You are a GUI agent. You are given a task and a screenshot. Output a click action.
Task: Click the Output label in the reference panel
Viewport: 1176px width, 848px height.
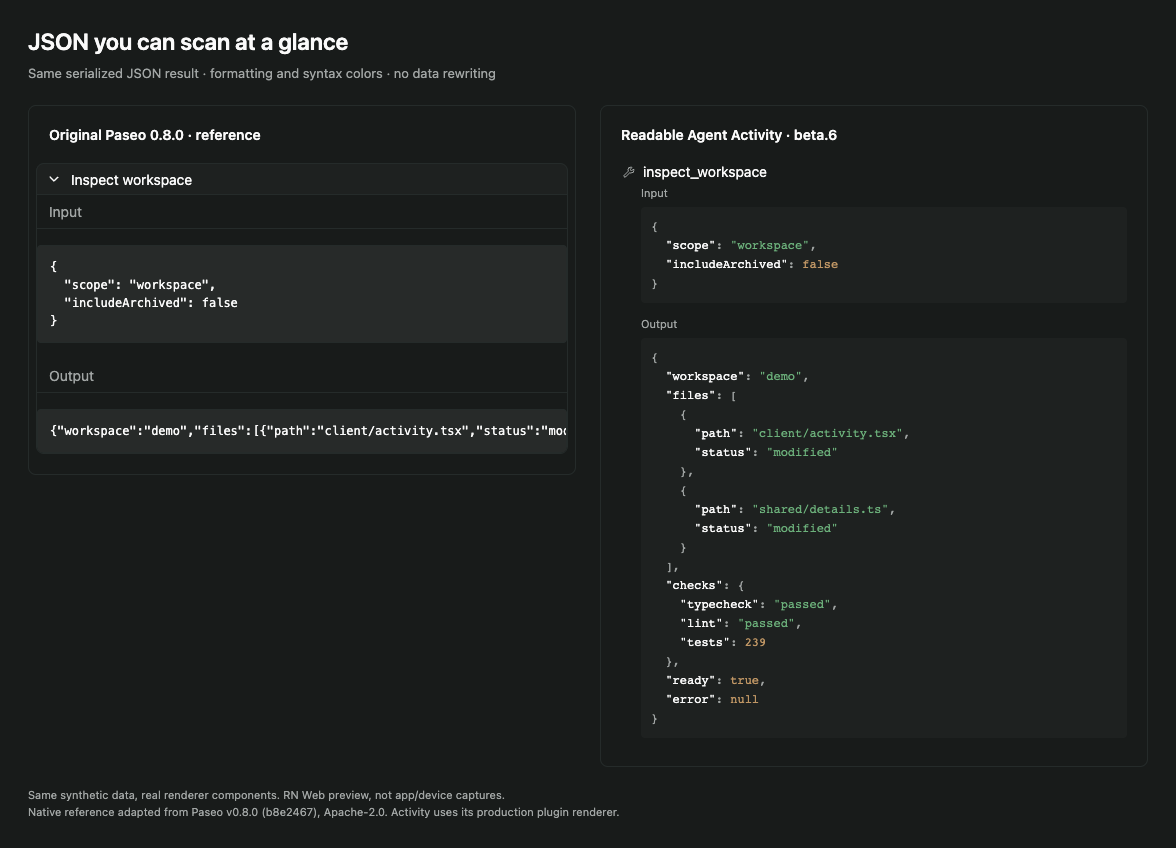[x=71, y=376]
